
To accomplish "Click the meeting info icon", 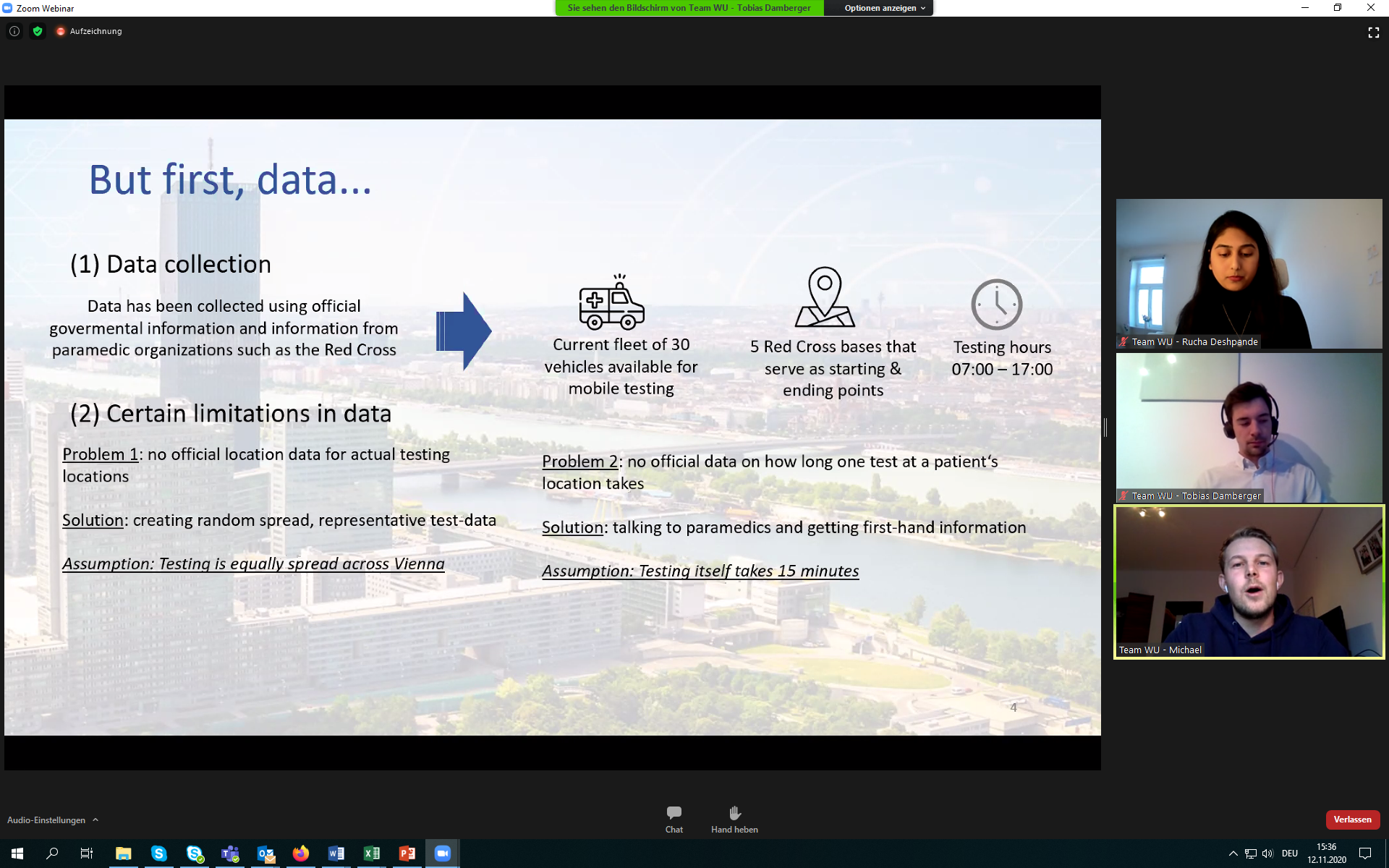I will point(14,31).
